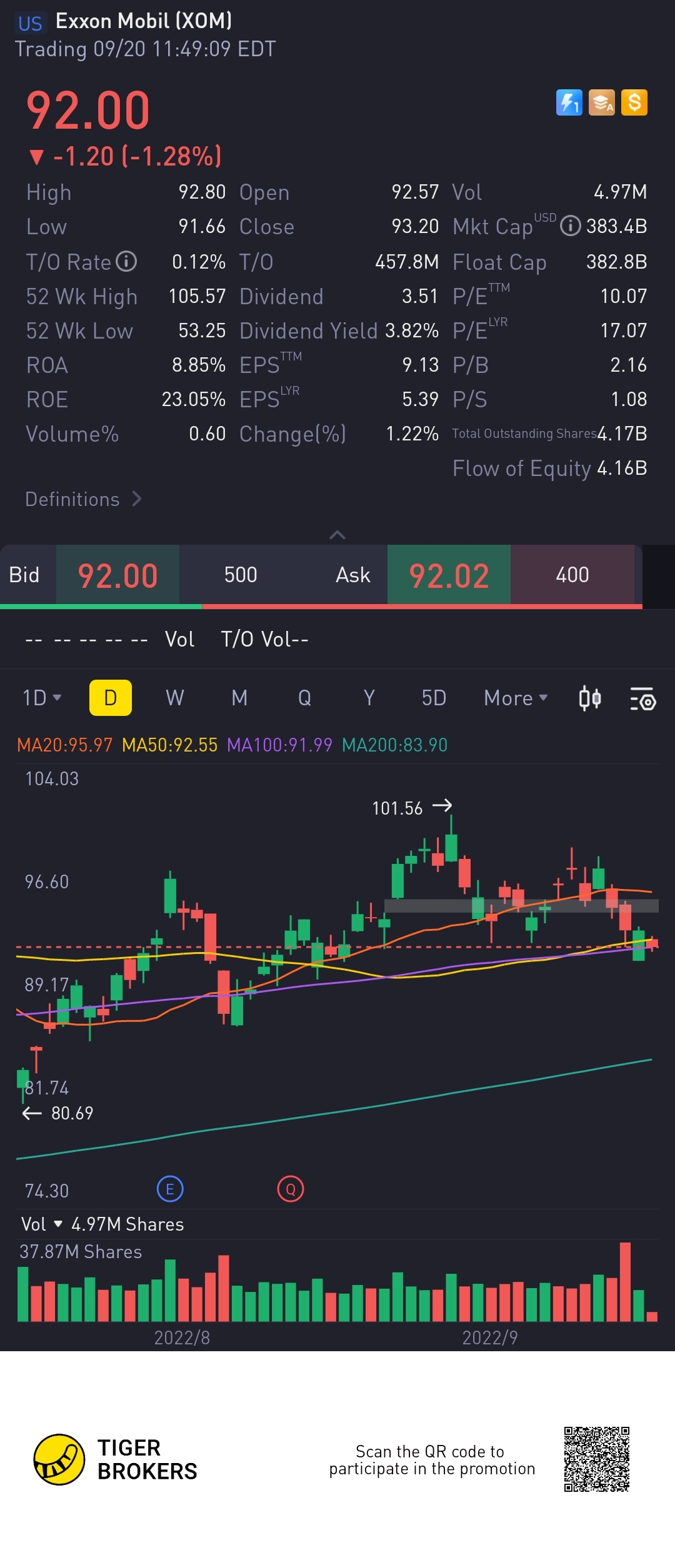Image resolution: width=675 pixels, height=1568 pixels.
Task: Open the chart indicator settings icon
Action: [x=642, y=698]
